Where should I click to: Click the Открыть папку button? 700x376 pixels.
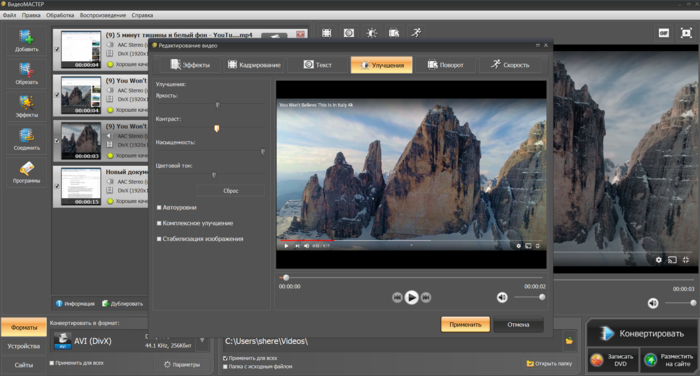click(549, 363)
